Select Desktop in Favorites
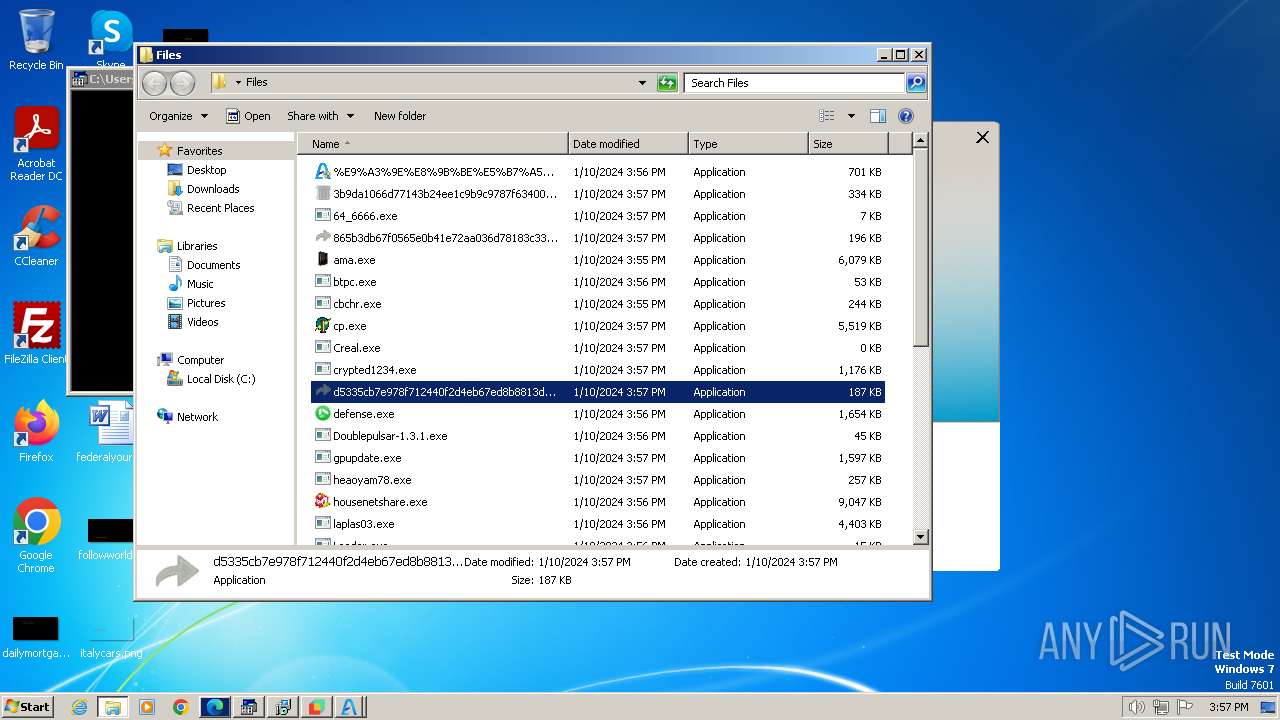The width and height of the screenshot is (1280, 720). click(206, 170)
